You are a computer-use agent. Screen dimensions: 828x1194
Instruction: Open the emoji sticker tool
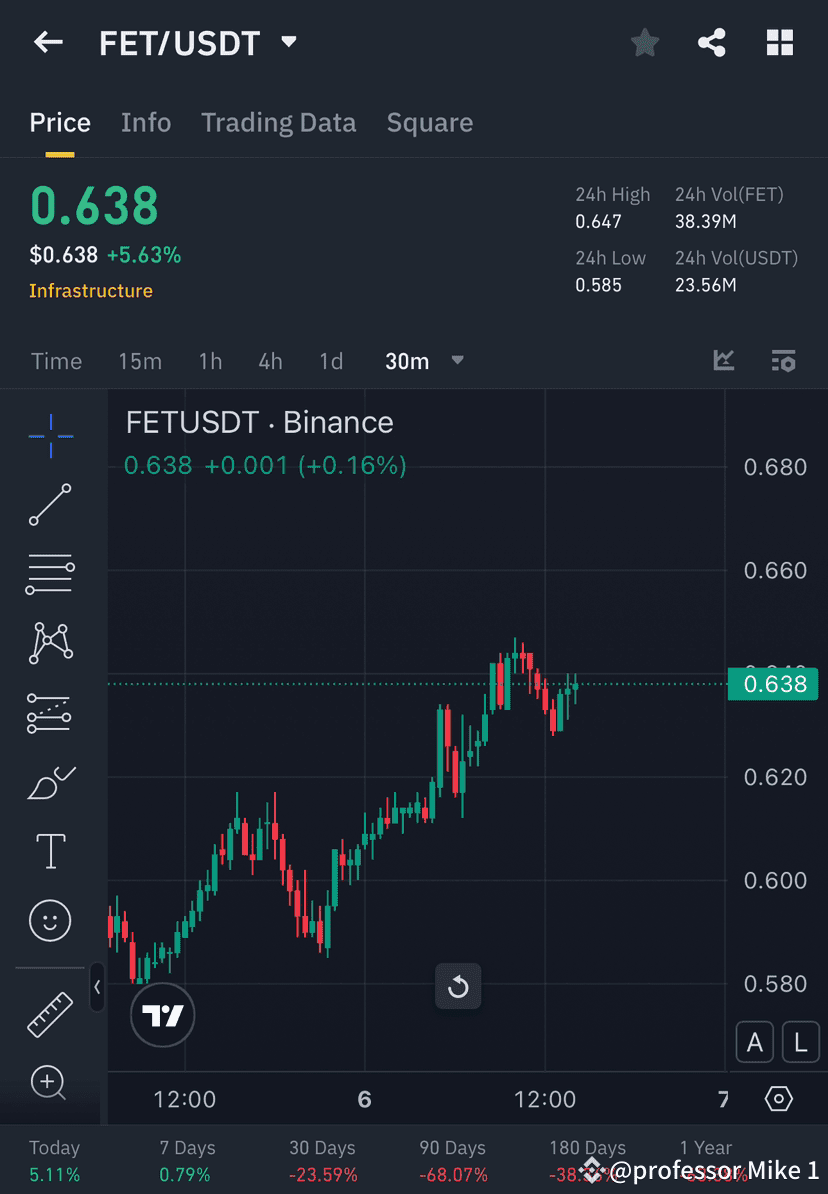50,920
